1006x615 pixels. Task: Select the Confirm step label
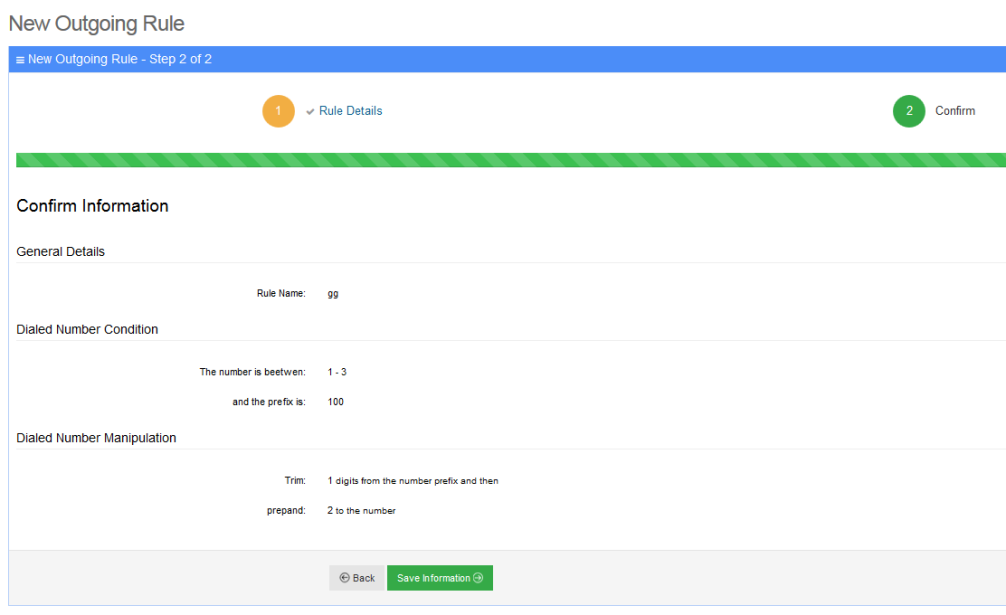coord(954,111)
